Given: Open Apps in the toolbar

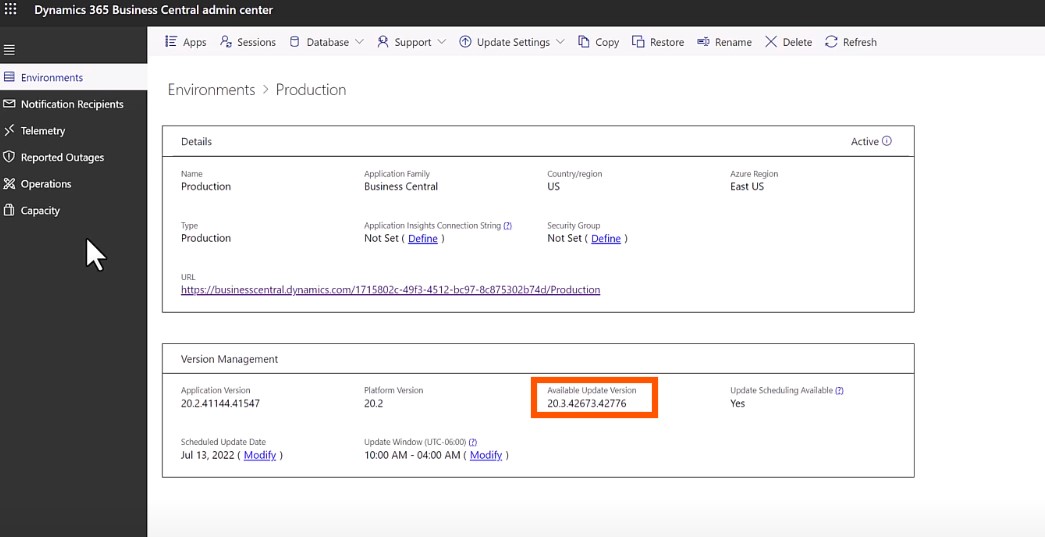Looking at the screenshot, I should click(x=185, y=42).
